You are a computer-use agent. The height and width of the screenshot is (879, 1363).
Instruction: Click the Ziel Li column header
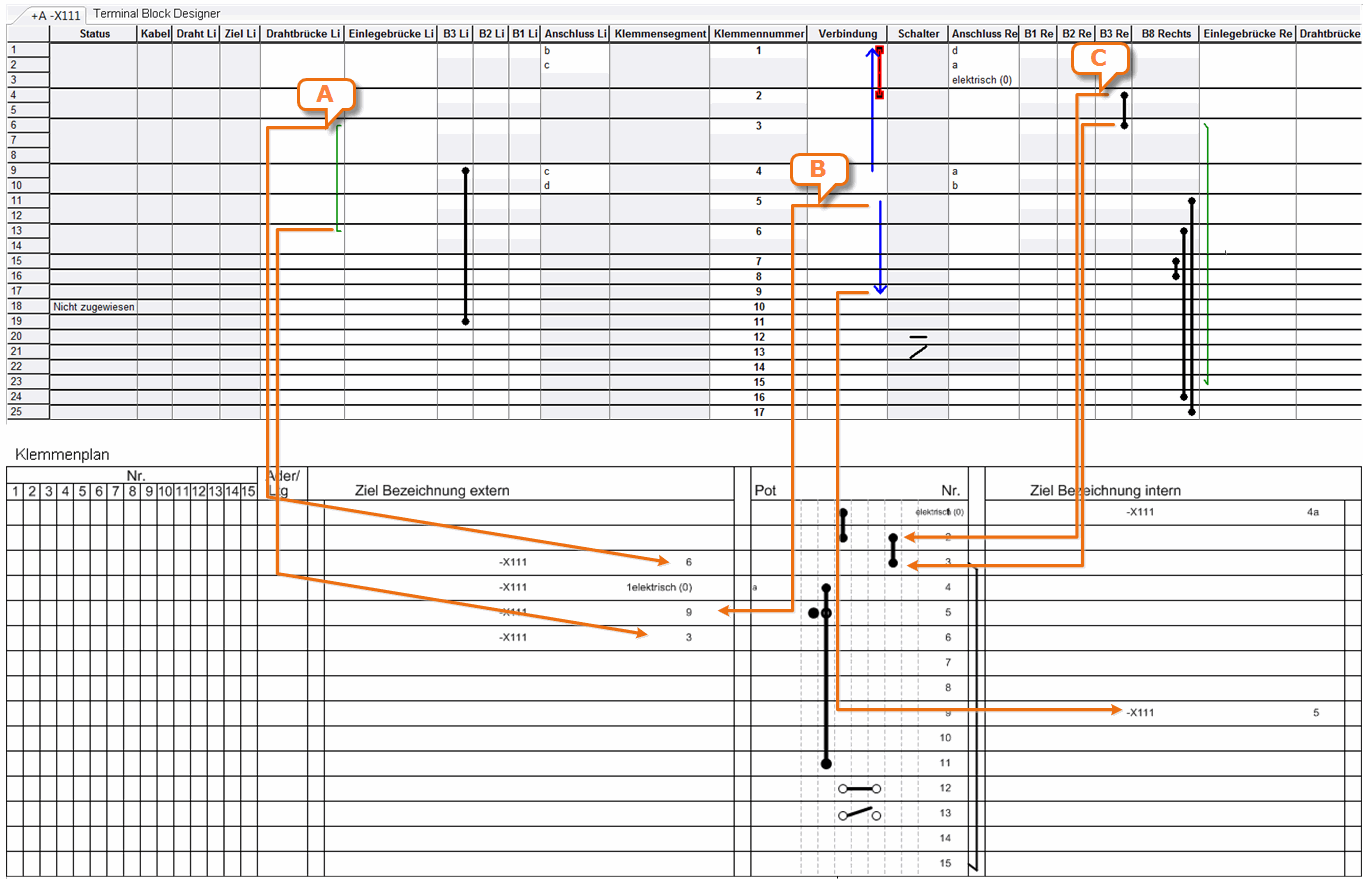240,34
